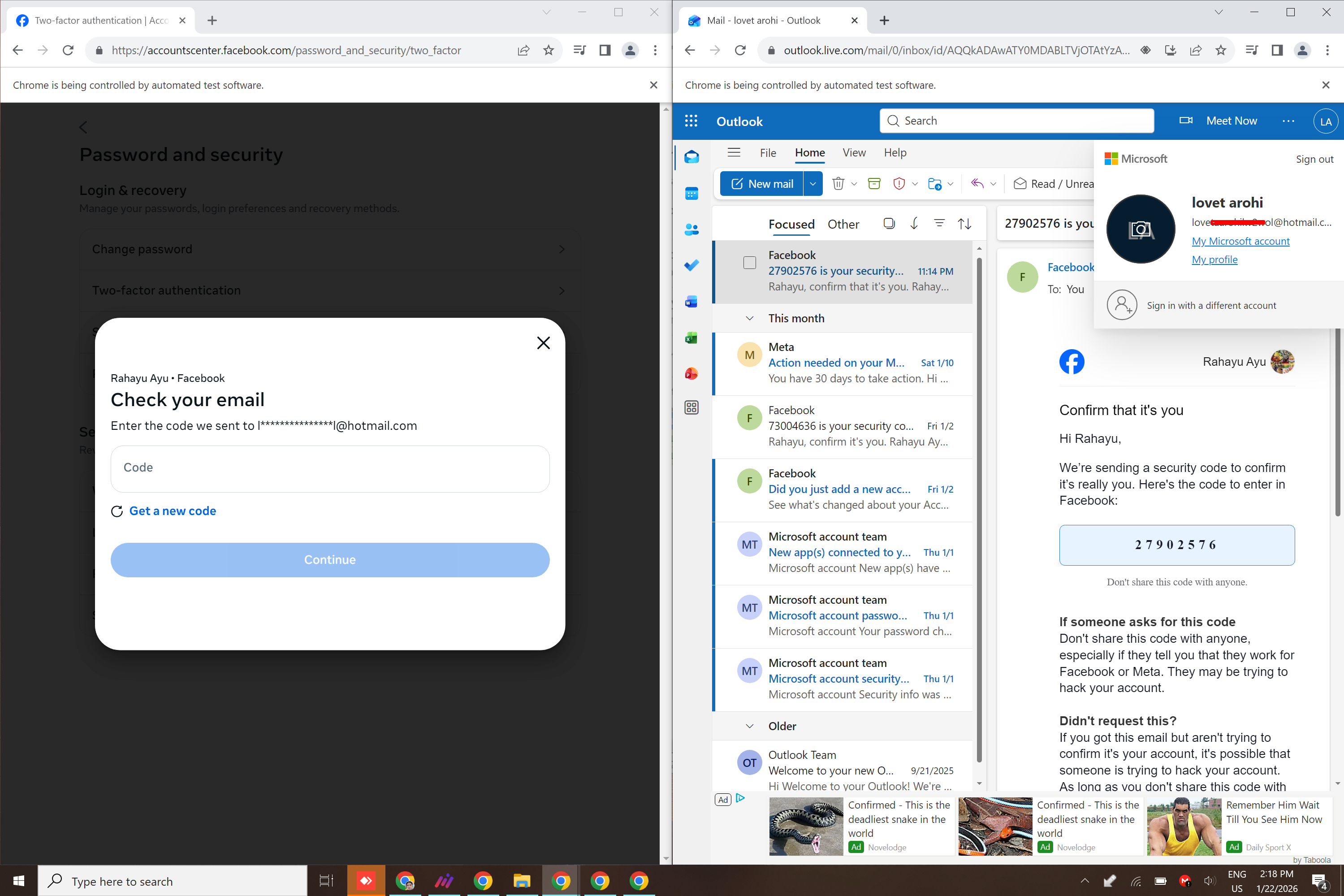Image resolution: width=1344 pixels, height=896 pixels.
Task: Mark message via Read / Unread button
Action: pyautogui.click(x=1053, y=183)
